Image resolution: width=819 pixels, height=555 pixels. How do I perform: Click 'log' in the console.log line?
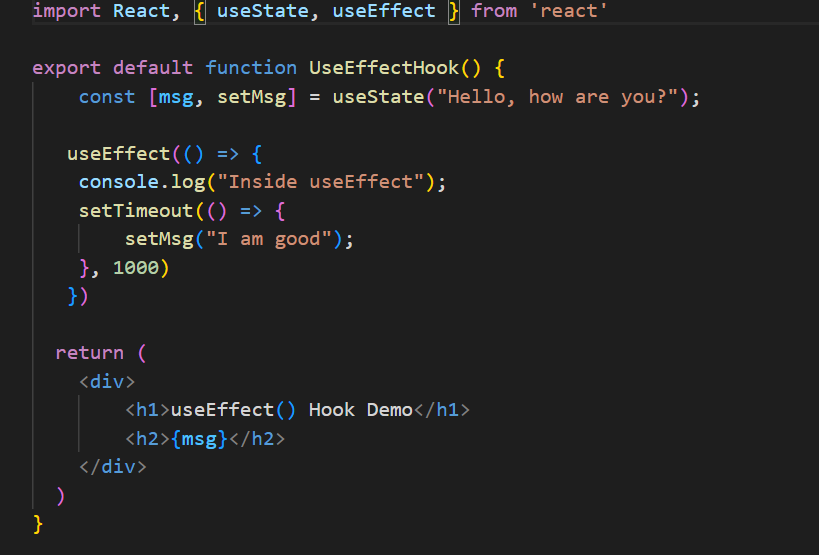coord(188,183)
